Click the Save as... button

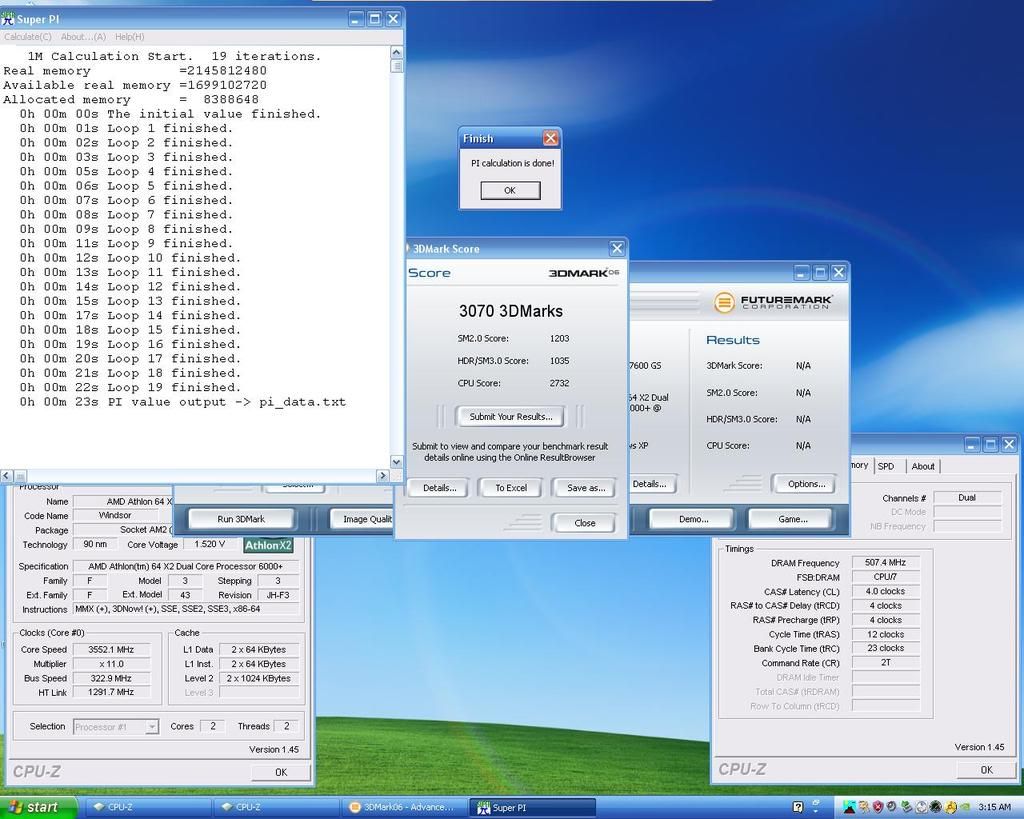click(586, 488)
